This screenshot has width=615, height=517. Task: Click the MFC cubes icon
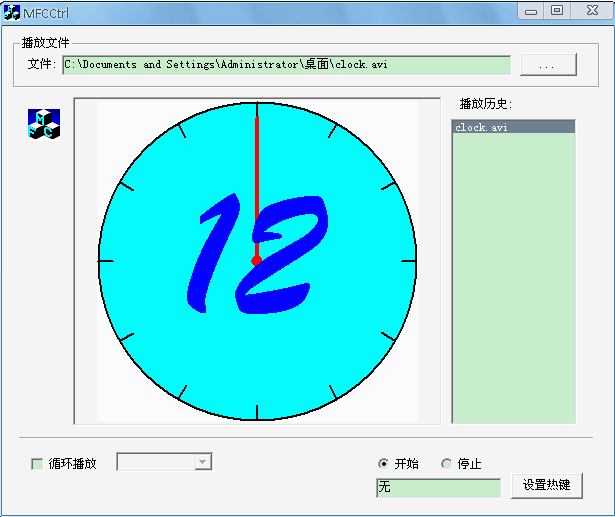44,124
